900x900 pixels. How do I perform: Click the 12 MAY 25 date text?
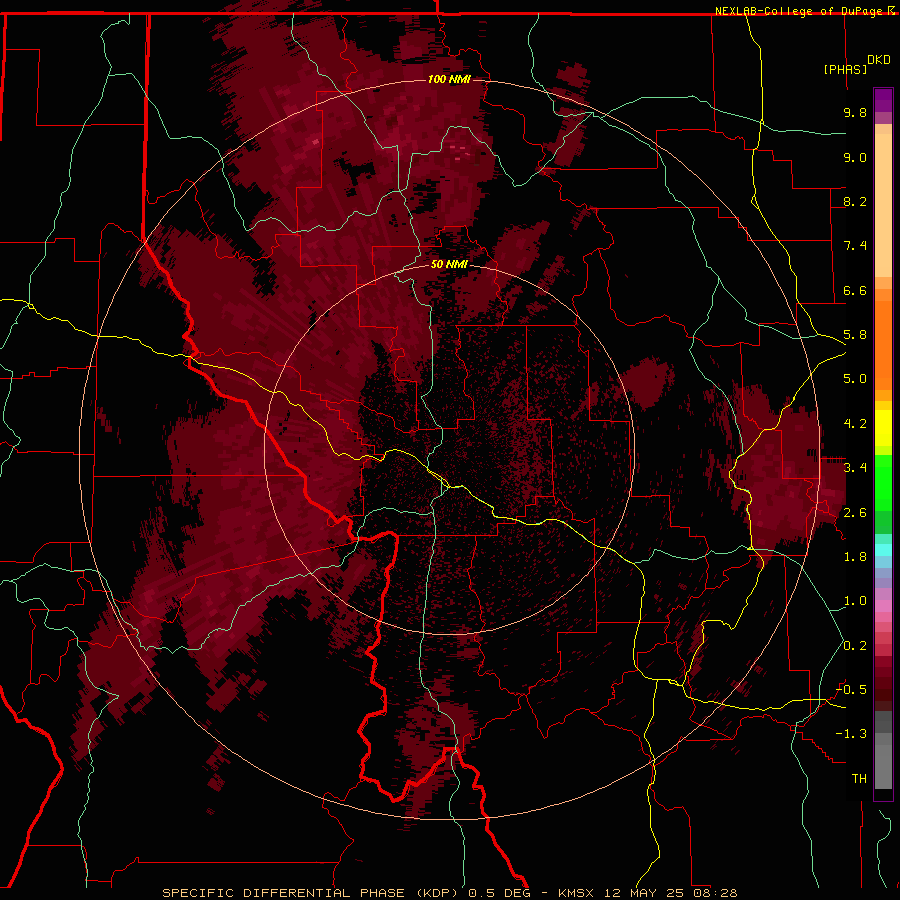(645, 893)
